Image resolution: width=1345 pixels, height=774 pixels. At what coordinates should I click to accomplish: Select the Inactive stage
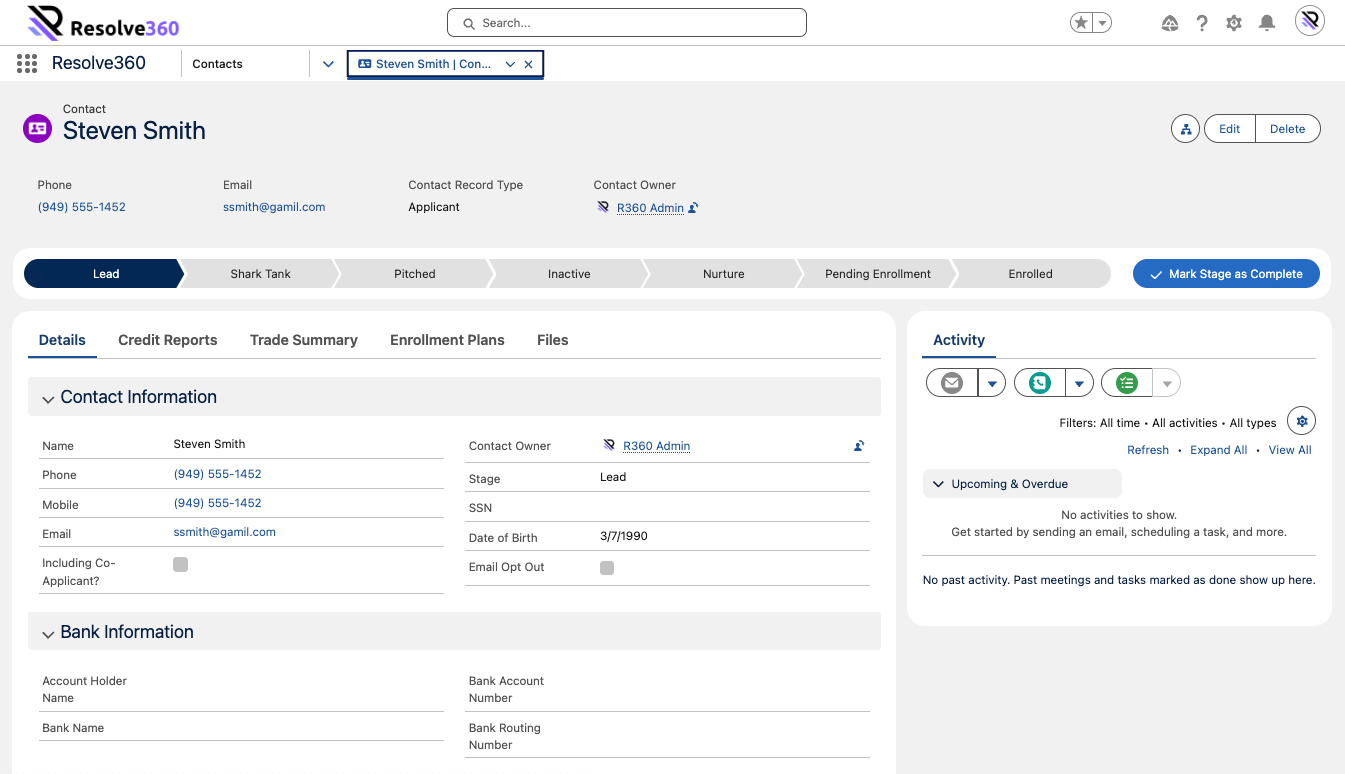coord(569,274)
